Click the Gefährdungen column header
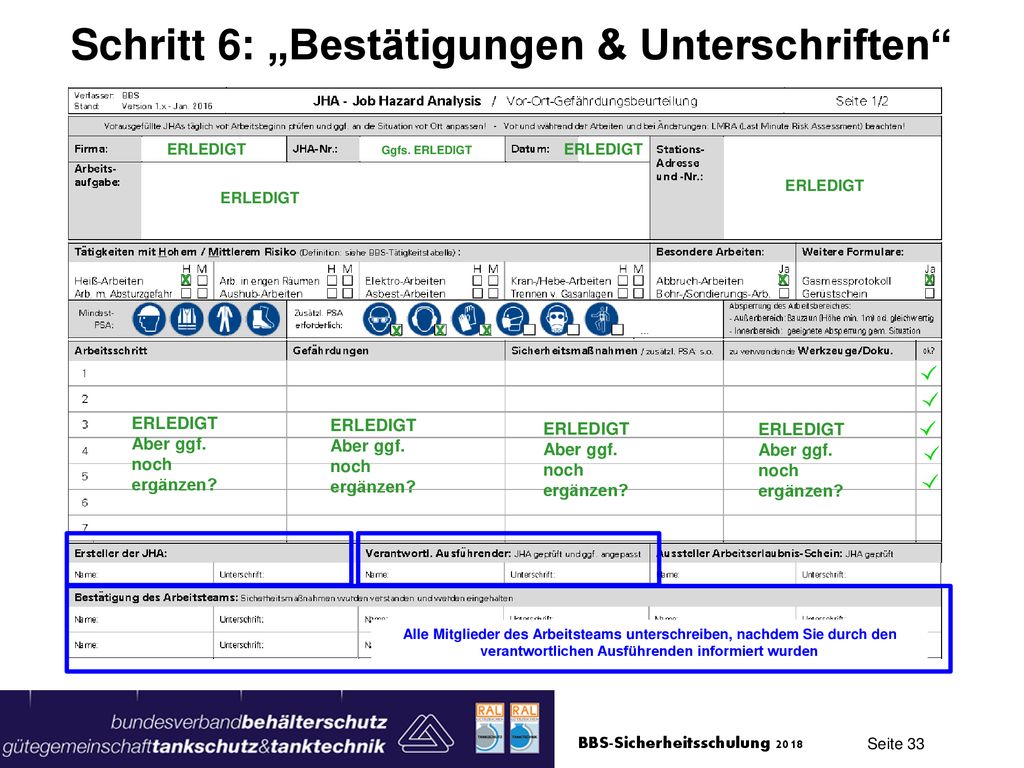 (x=396, y=351)
